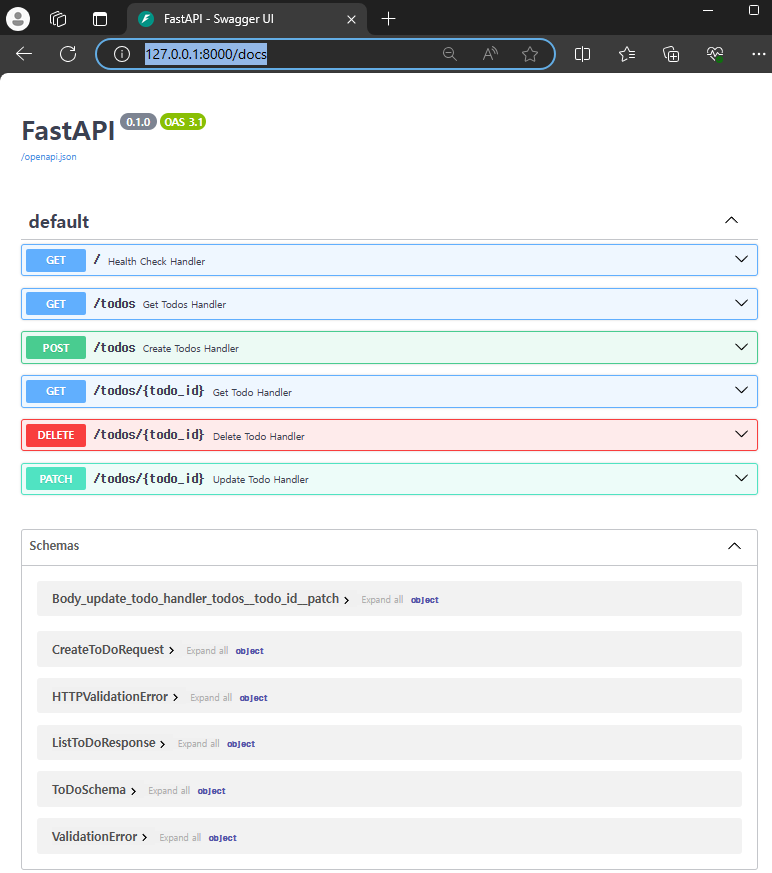Open the workspaces icon in title bar
The height and width of the screenshot is (873, 772).
58,19
